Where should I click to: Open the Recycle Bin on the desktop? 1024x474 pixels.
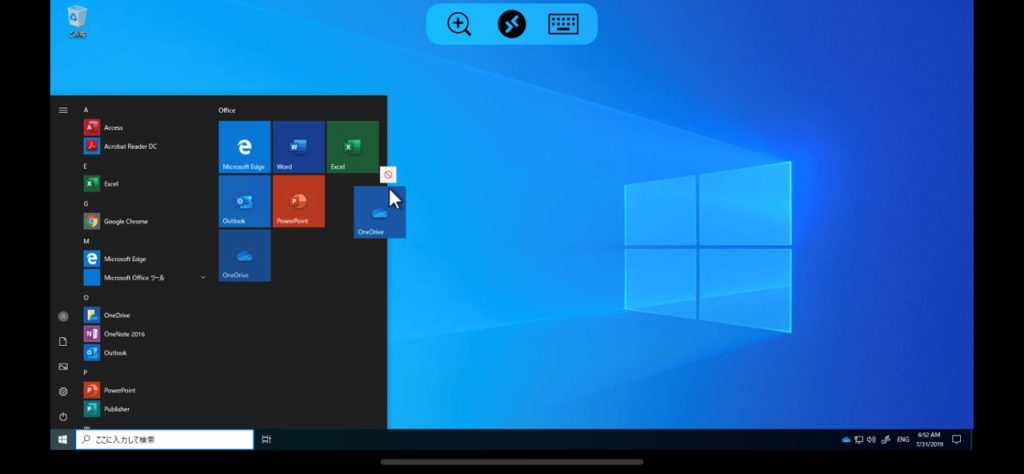click(x=77, y=22)
